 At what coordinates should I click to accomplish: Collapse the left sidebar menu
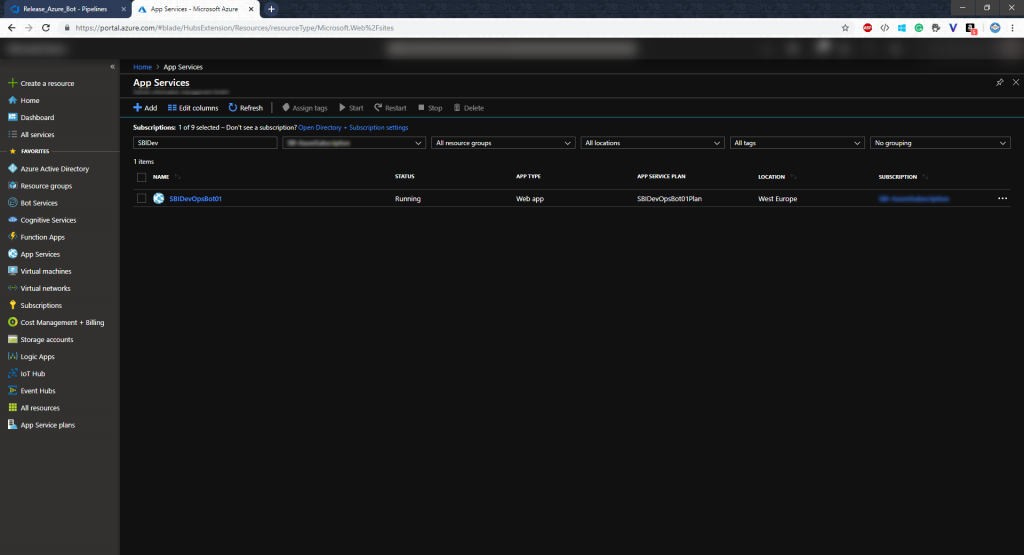tap(112, 67)
